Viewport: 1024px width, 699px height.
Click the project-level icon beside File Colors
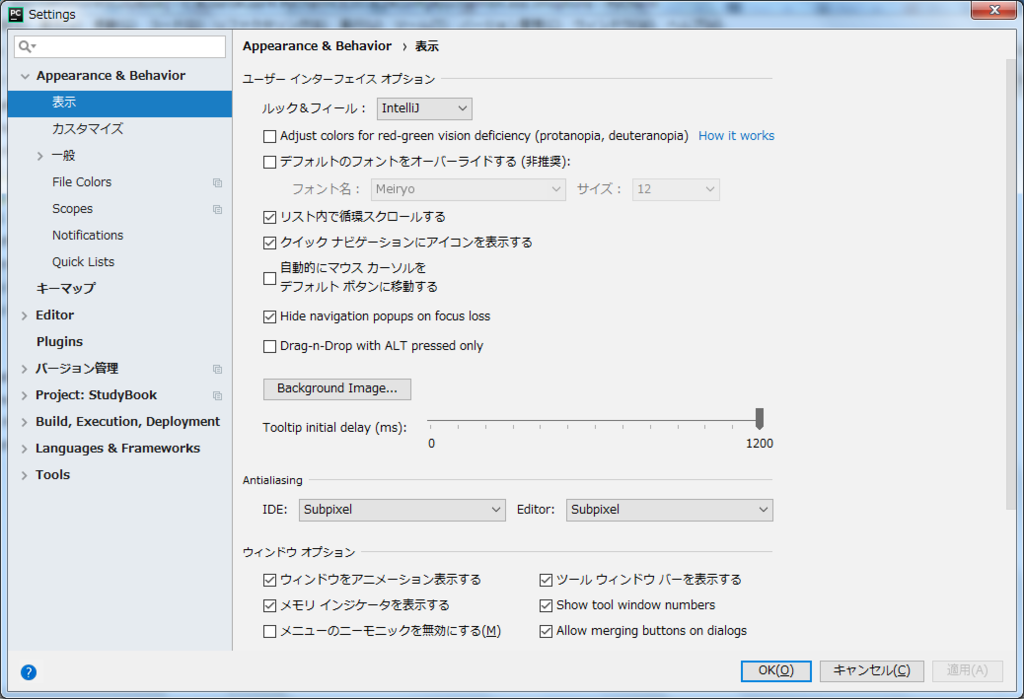pos(217,183)
